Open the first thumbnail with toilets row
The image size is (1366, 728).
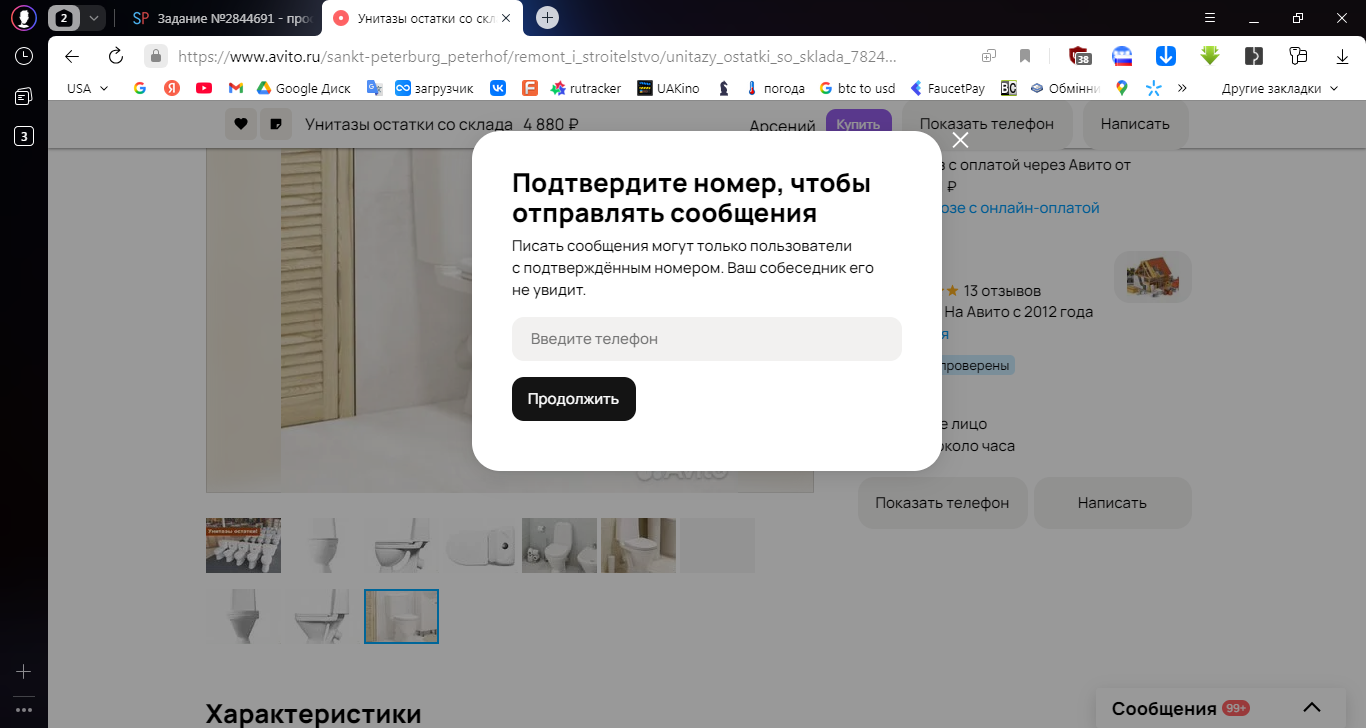(x=243, y=545)
